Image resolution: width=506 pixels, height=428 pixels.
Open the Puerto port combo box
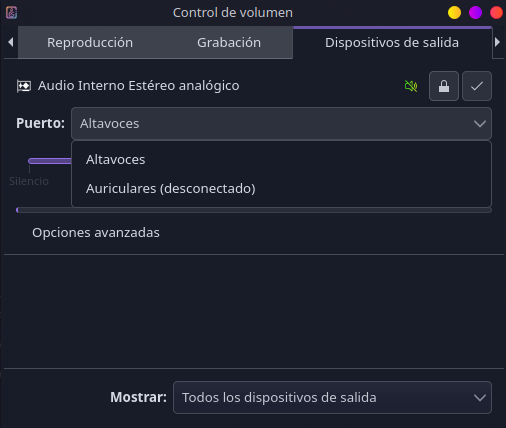281,123
